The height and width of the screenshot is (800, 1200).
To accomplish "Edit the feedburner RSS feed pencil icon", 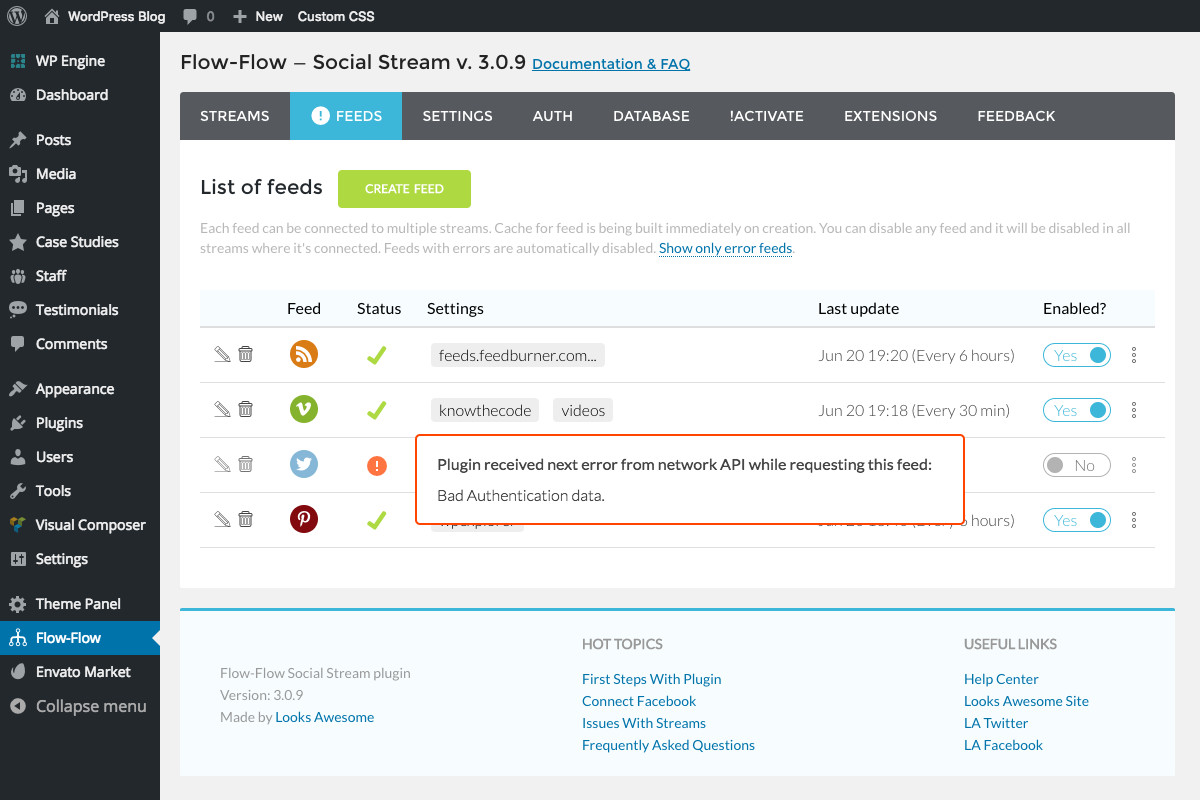I will pos(222,354).
